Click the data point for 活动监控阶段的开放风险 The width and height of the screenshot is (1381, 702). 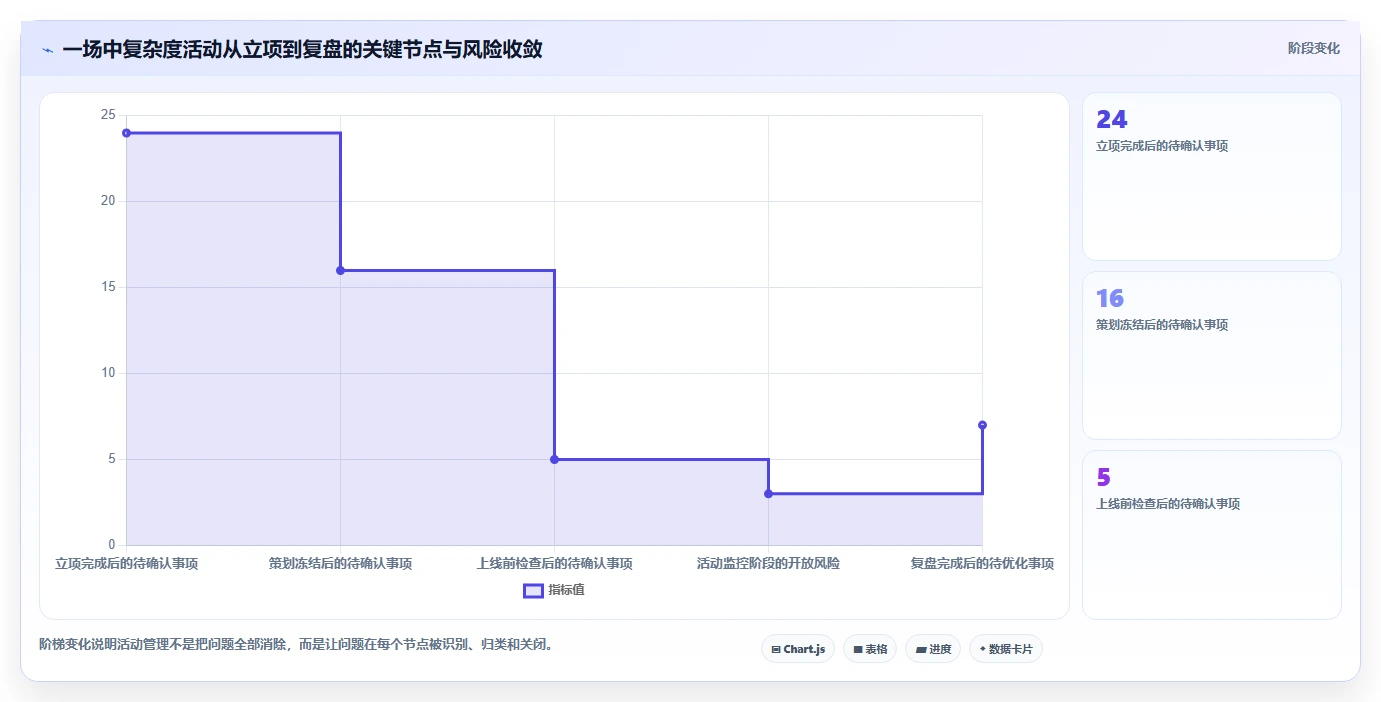click(x=768, y=493)
